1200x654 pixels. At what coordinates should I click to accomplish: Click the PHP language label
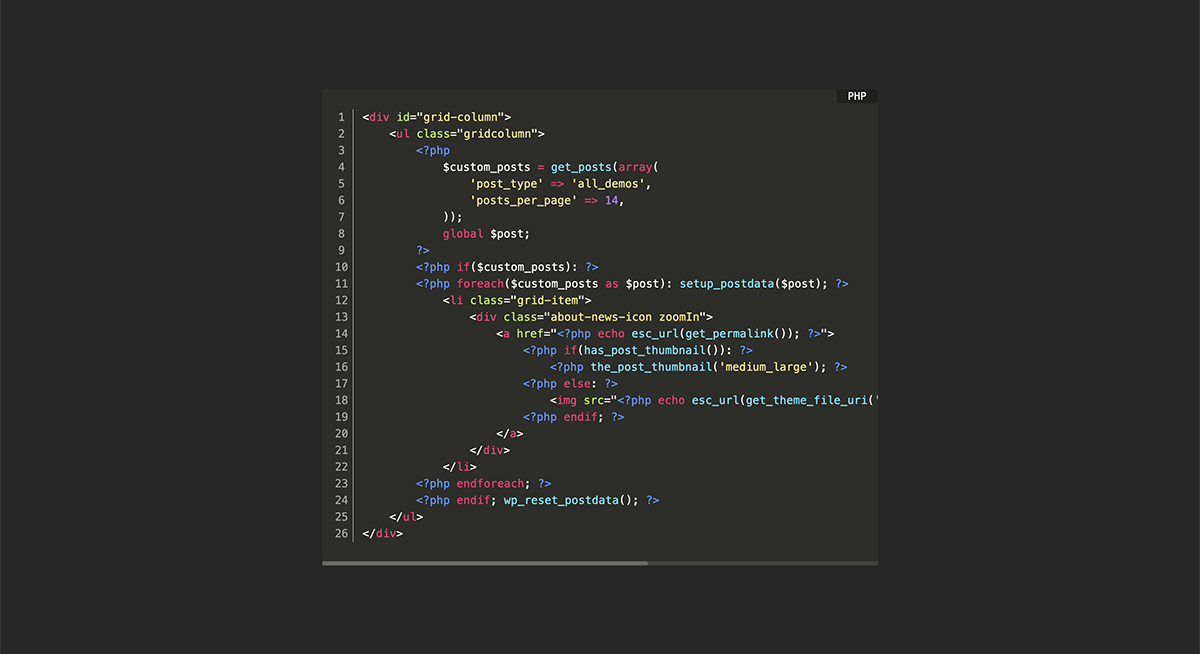(857, 96)
